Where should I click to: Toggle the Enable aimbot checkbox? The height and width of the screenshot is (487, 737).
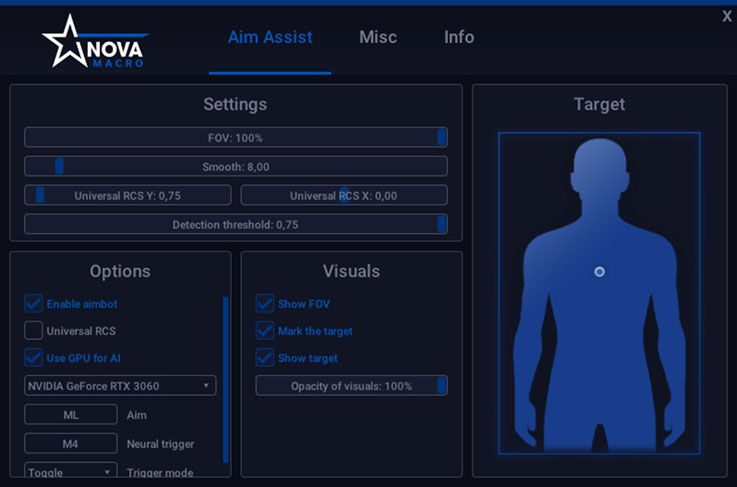pos(34,303)
